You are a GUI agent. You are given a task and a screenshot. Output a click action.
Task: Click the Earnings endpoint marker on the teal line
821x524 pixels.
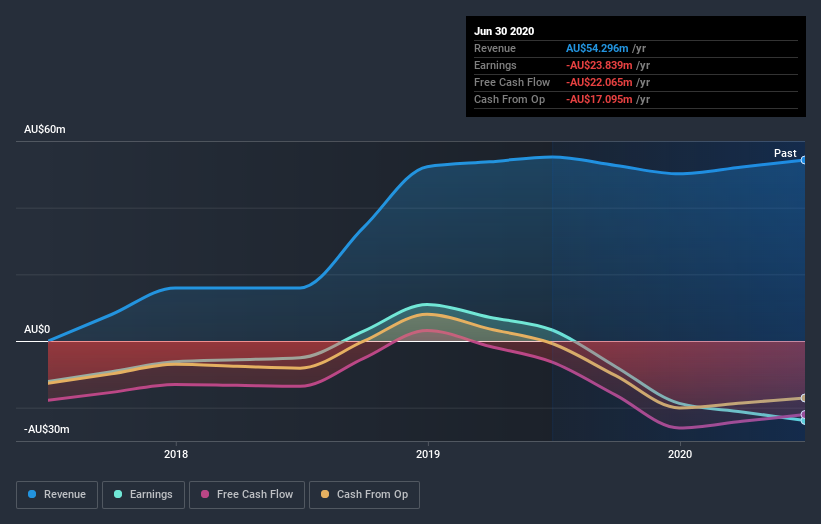(804, 420)
